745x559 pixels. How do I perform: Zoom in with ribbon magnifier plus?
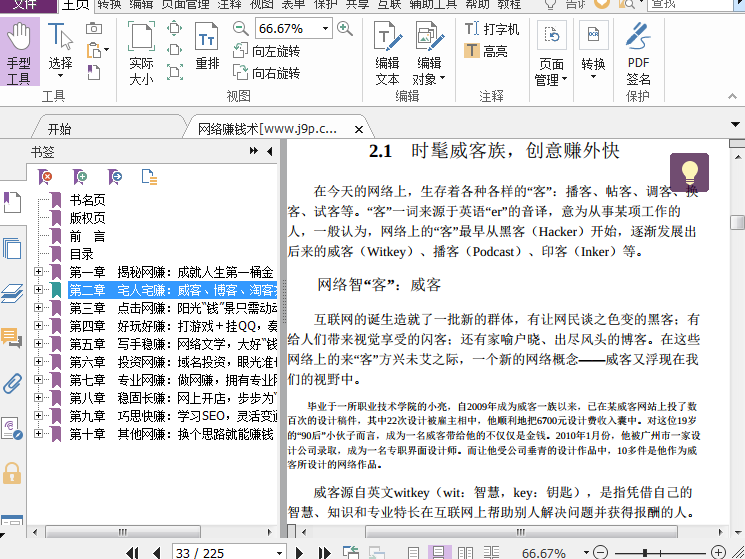pos(344,28)
